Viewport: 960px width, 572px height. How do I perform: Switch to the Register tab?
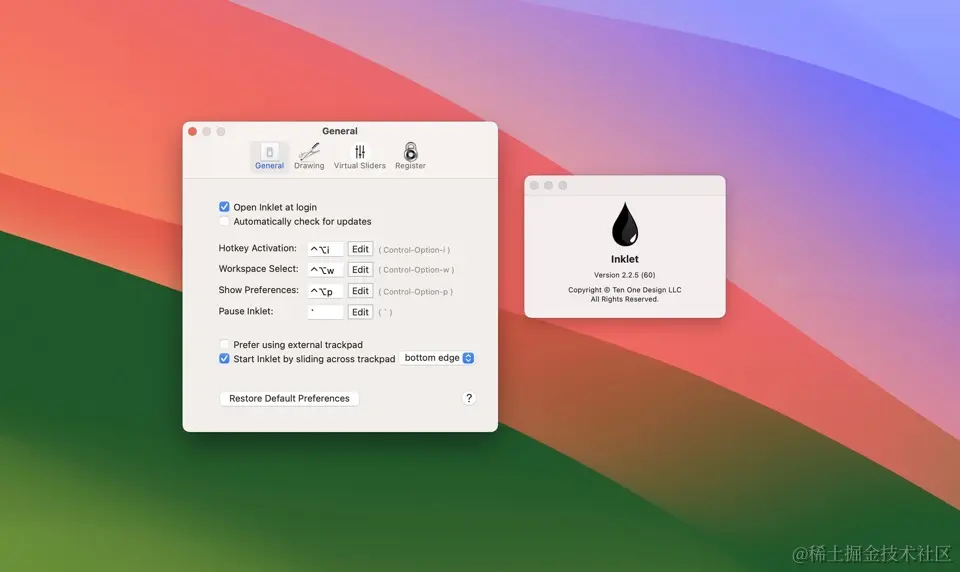point(410,156)
